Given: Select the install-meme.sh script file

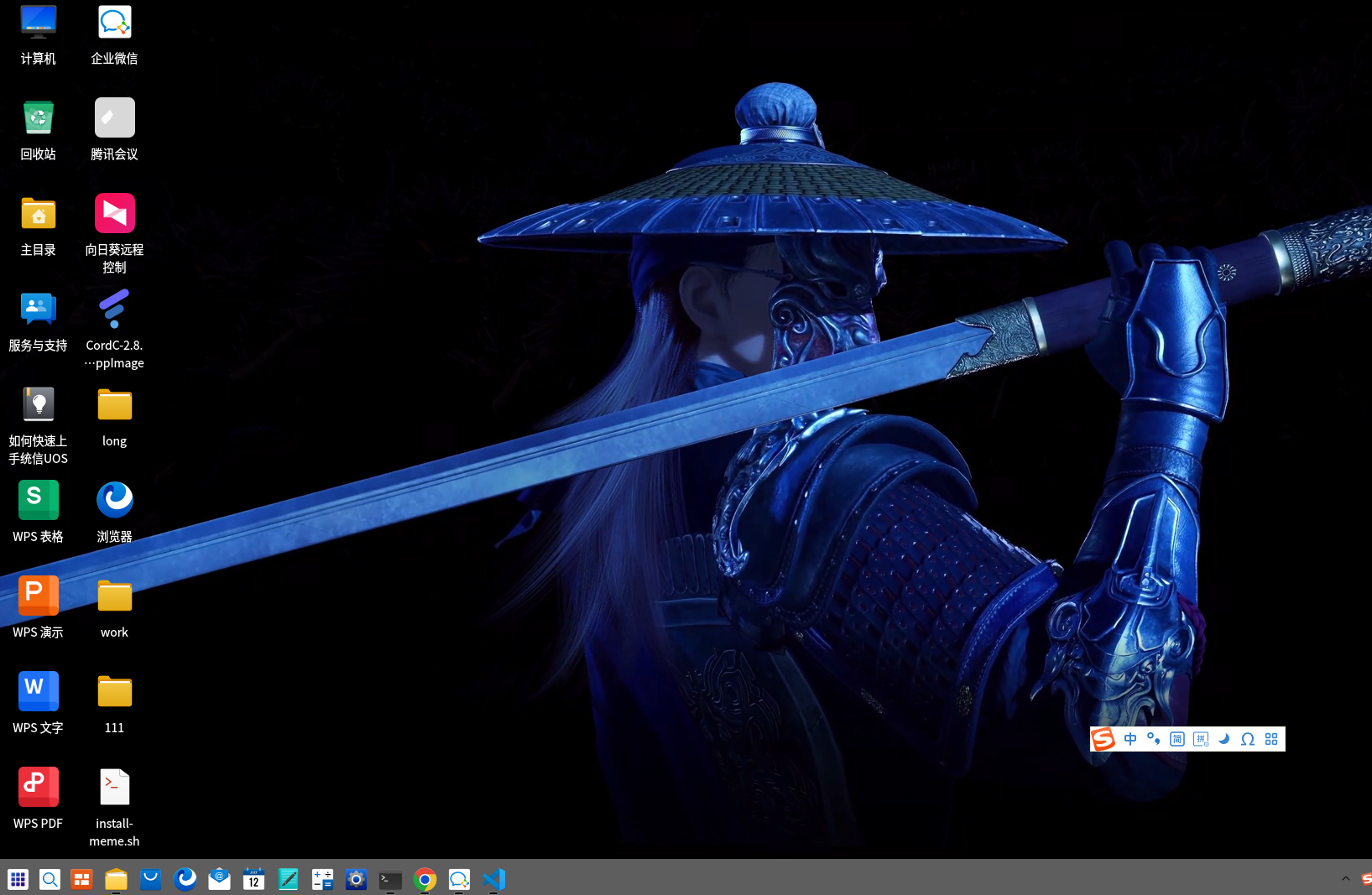Looking at the screenshot, I should (x=114, y=807).
